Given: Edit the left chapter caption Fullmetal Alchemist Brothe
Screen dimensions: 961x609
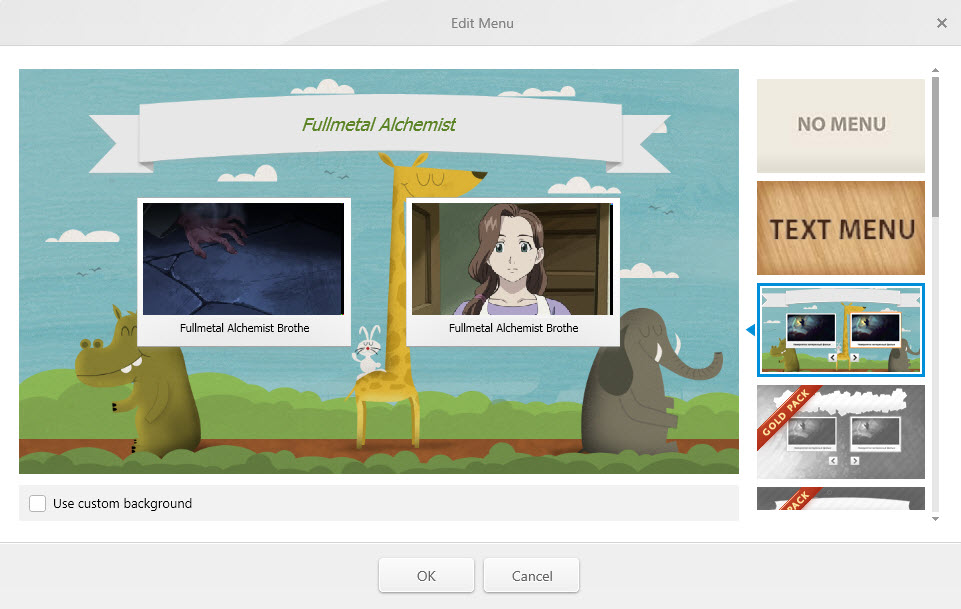Looking at the screenshot, I should 244,328.
